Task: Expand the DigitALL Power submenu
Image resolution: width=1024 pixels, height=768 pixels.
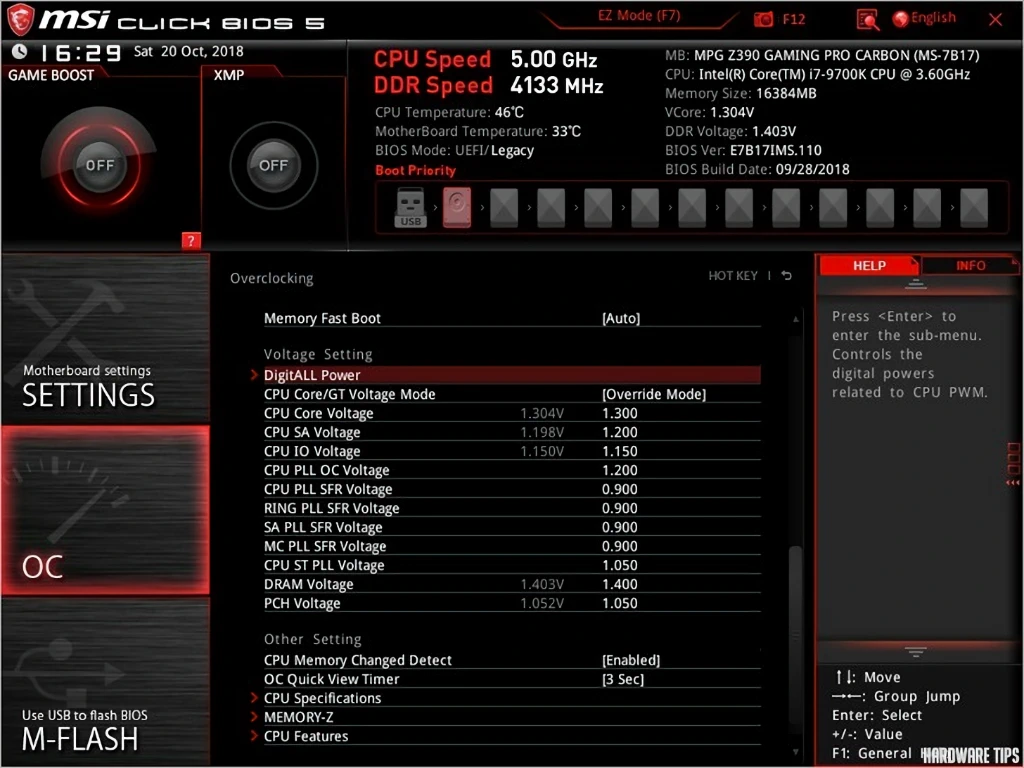Action: [x=512, y=375]
